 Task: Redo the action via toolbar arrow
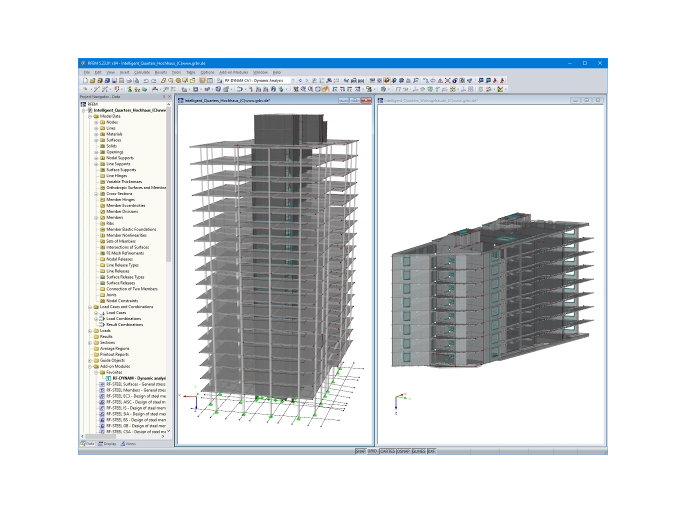[x=154, y=80]
